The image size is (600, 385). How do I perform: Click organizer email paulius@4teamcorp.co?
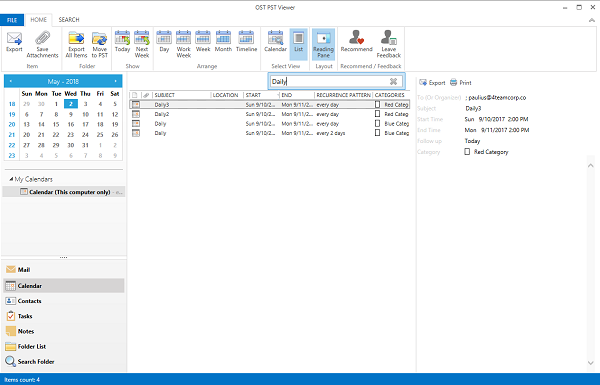(x=497, y=98)
